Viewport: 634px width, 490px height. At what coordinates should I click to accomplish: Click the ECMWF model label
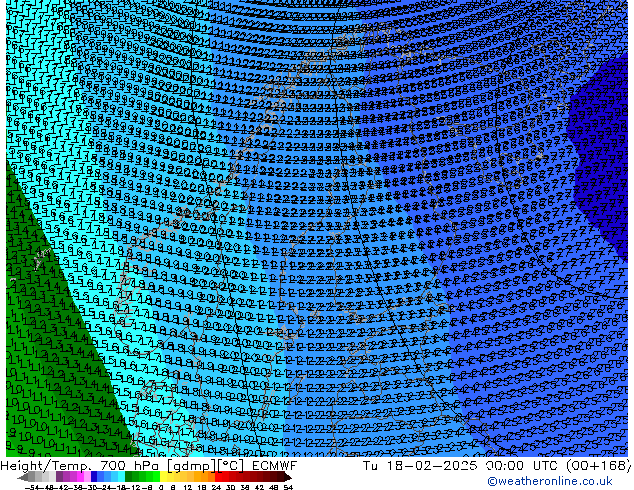[x=274, y=466]
